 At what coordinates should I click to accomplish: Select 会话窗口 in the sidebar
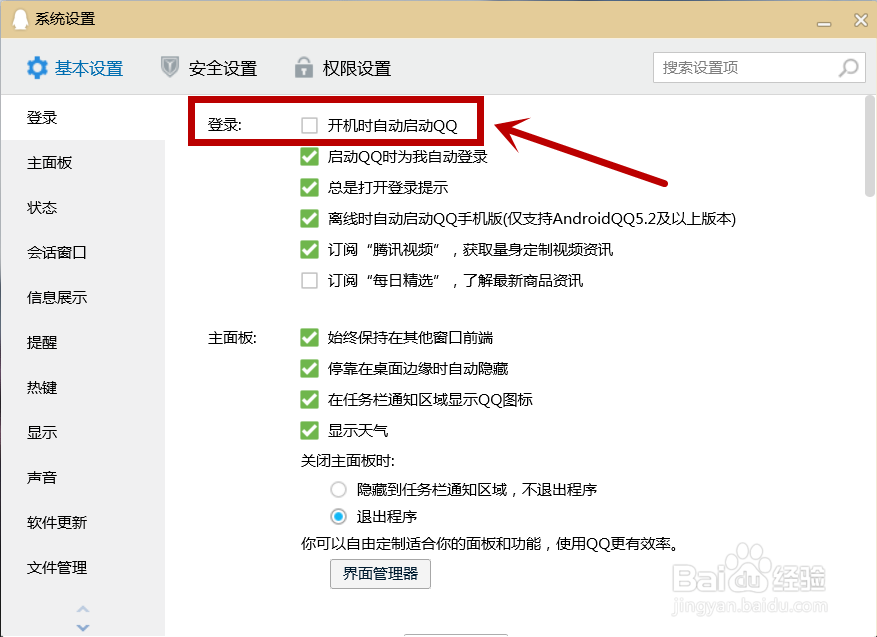83,253
